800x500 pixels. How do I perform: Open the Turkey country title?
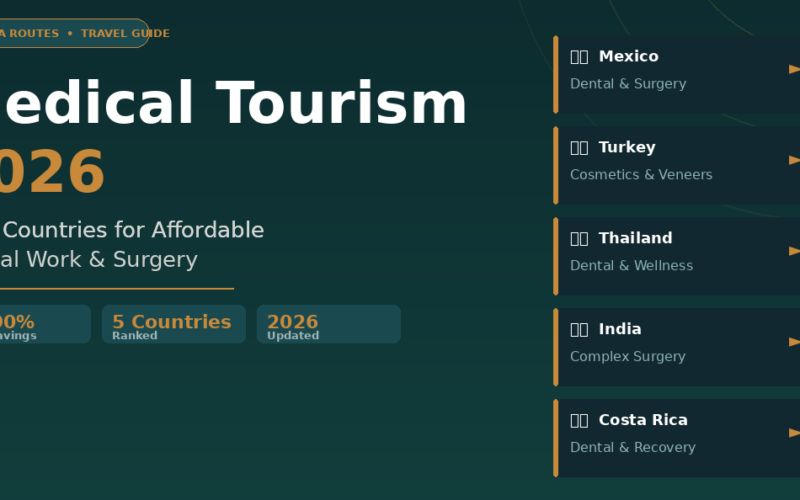coord(627,147)
